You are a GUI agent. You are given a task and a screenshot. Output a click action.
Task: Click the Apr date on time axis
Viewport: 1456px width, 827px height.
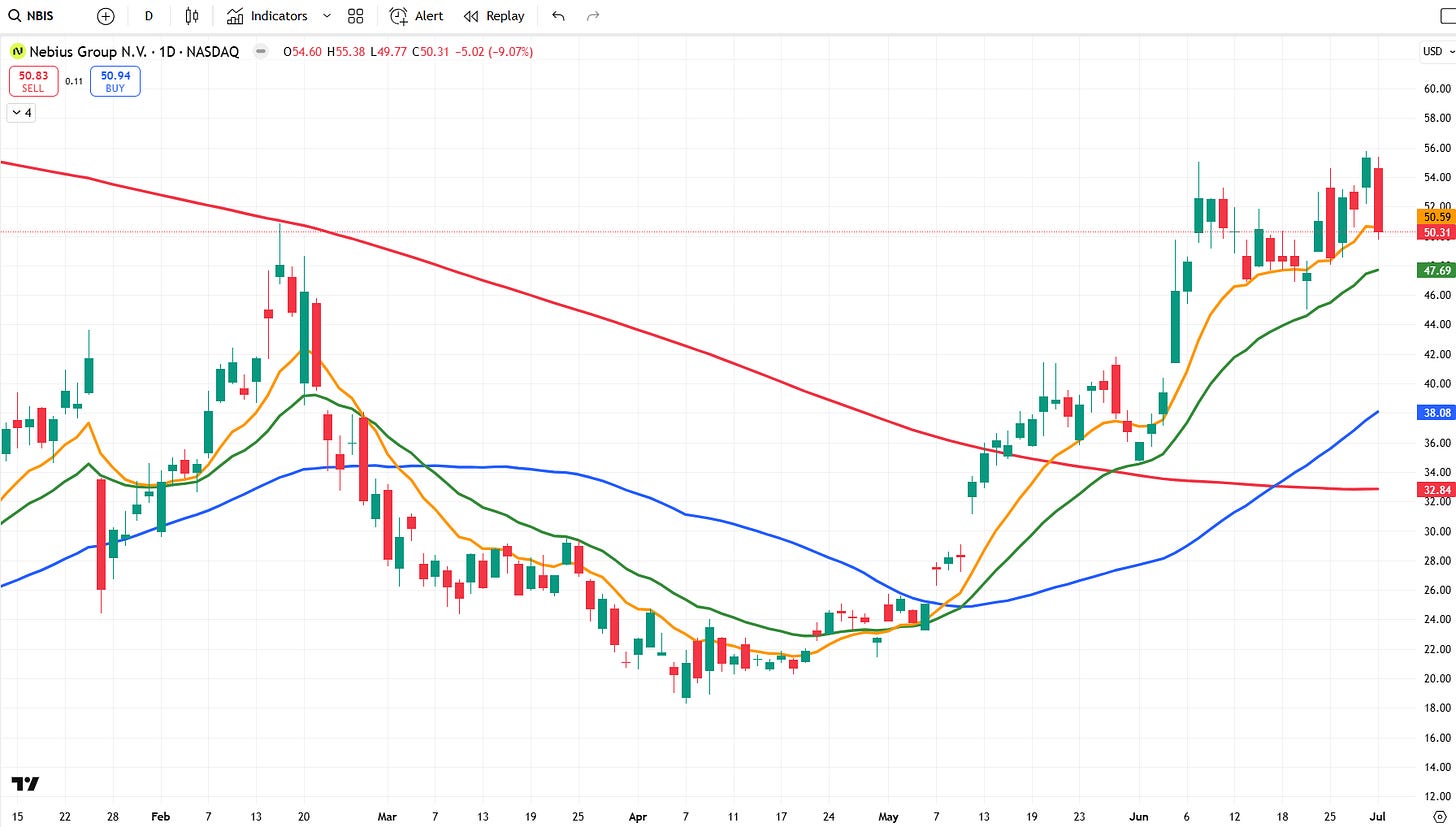point(640,816)
